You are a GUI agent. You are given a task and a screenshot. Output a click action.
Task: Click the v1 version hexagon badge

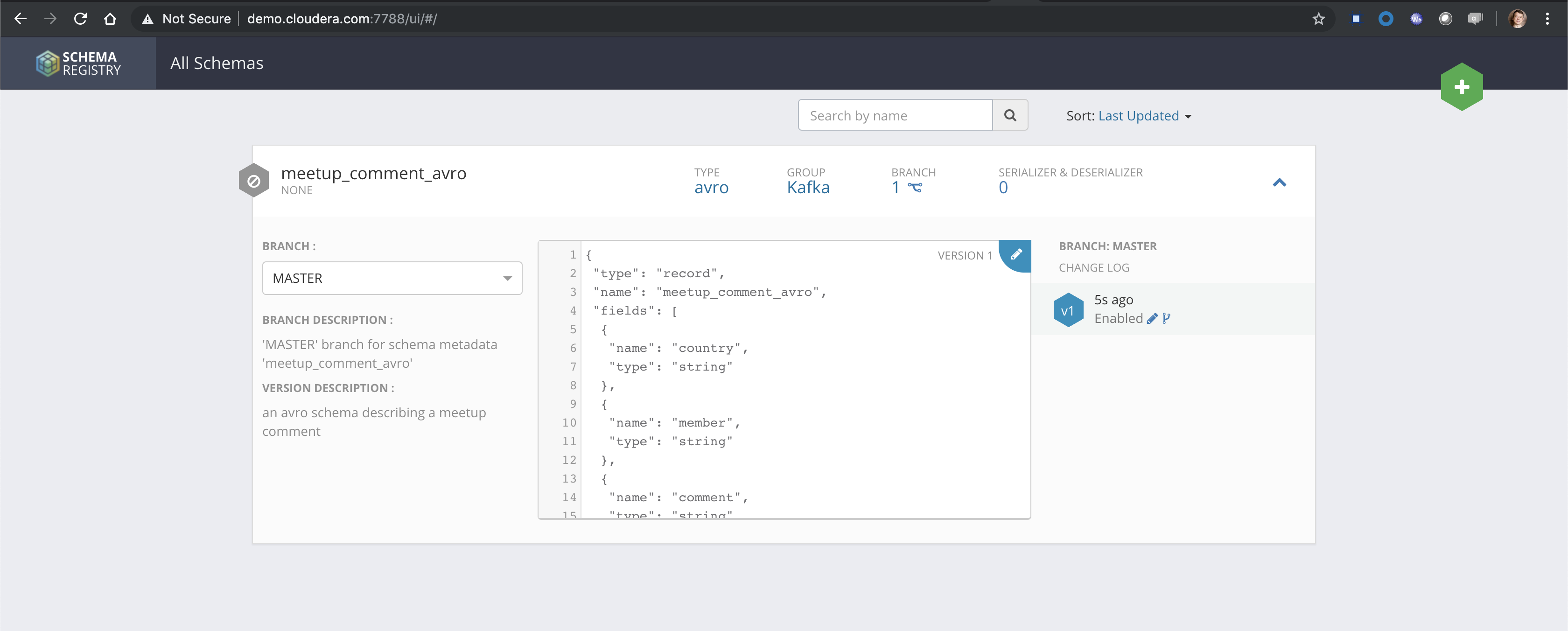1068,310
